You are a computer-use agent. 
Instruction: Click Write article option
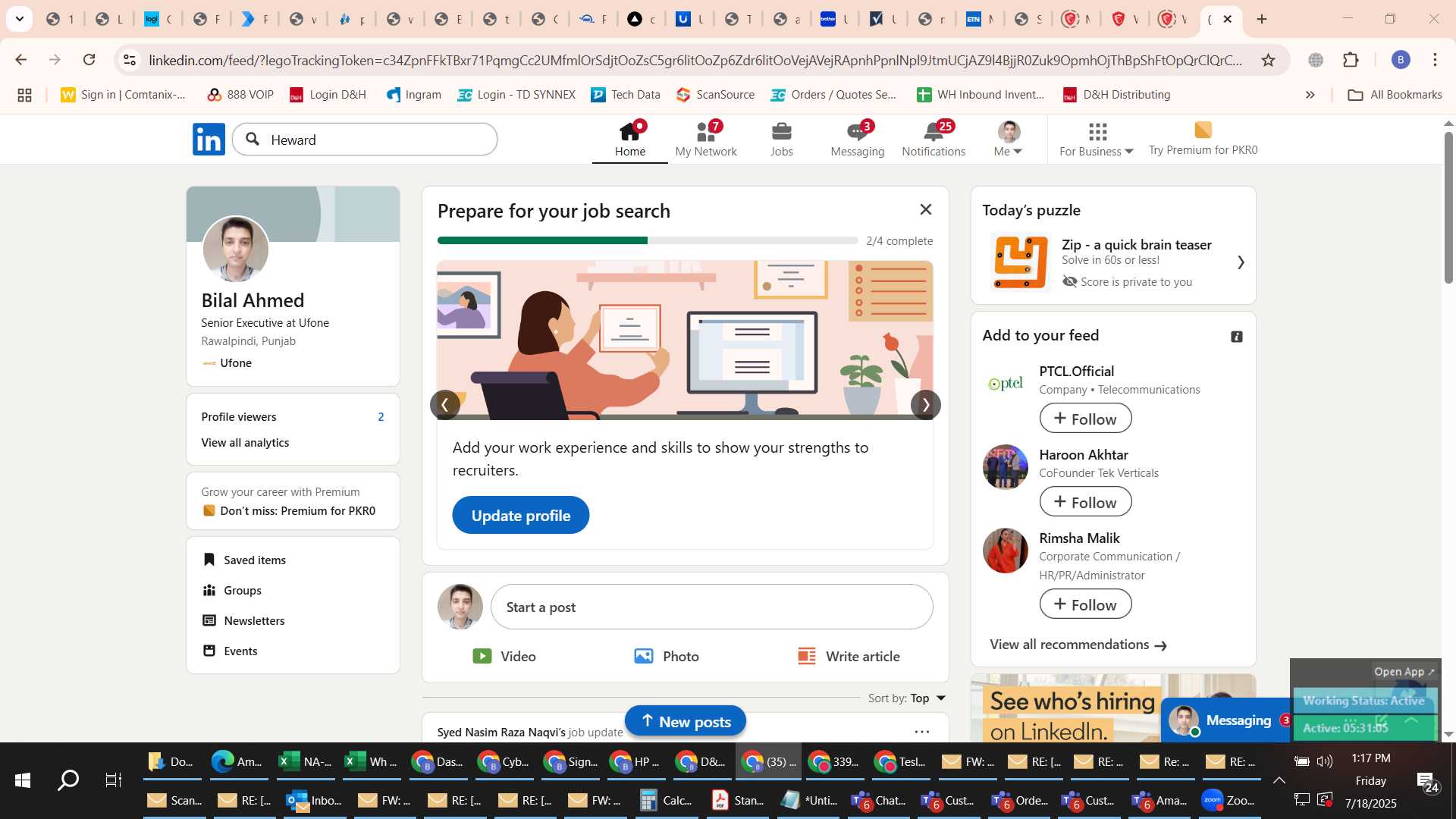point(848,656)
